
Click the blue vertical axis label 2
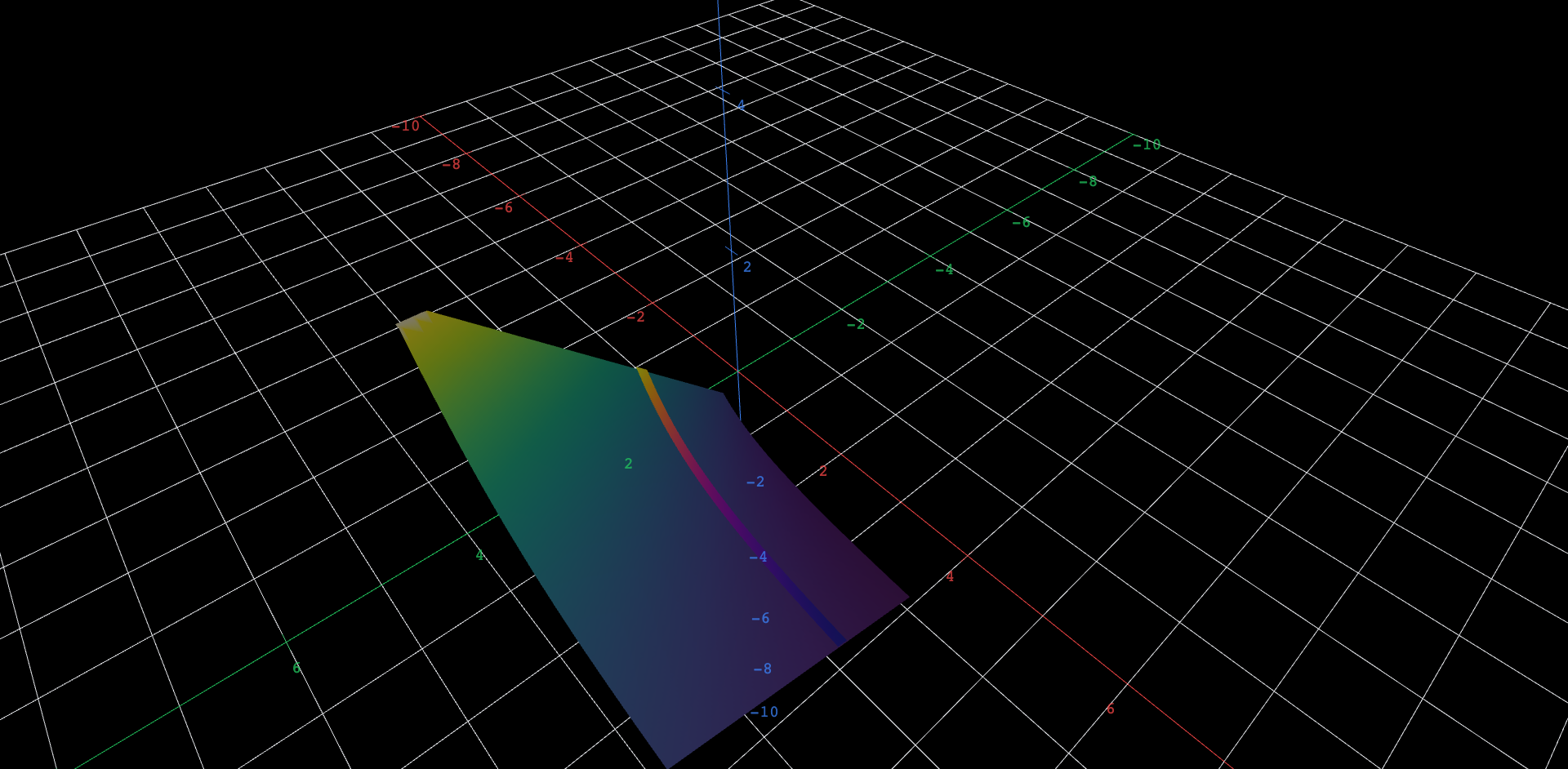[x=746, y=267]
